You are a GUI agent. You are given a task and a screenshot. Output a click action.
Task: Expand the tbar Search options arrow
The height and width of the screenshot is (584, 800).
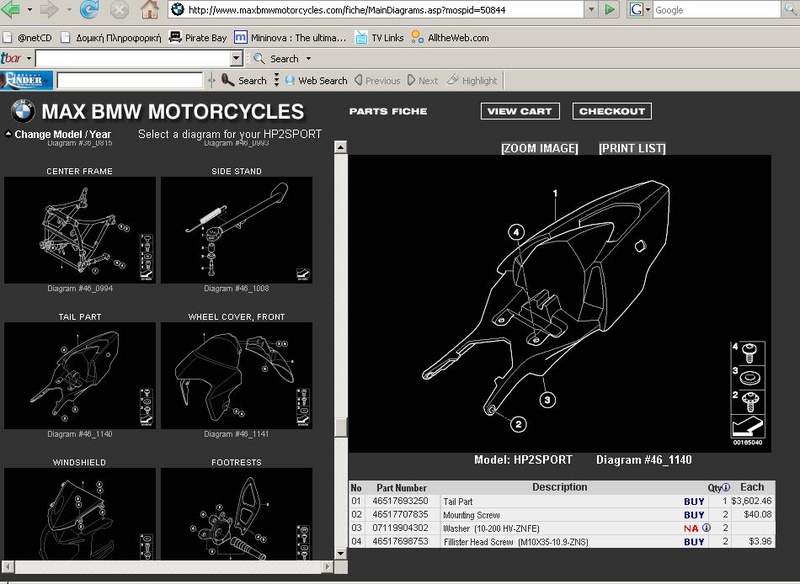pyautogui.click(x=308, y=59)
